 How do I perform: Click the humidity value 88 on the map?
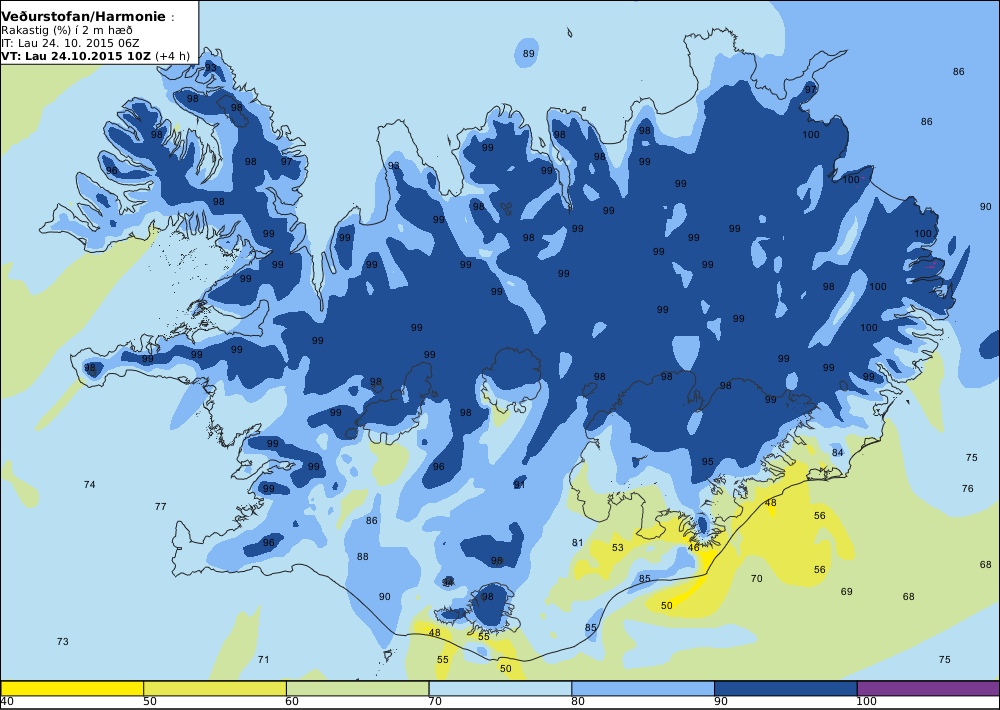point(362,557)
